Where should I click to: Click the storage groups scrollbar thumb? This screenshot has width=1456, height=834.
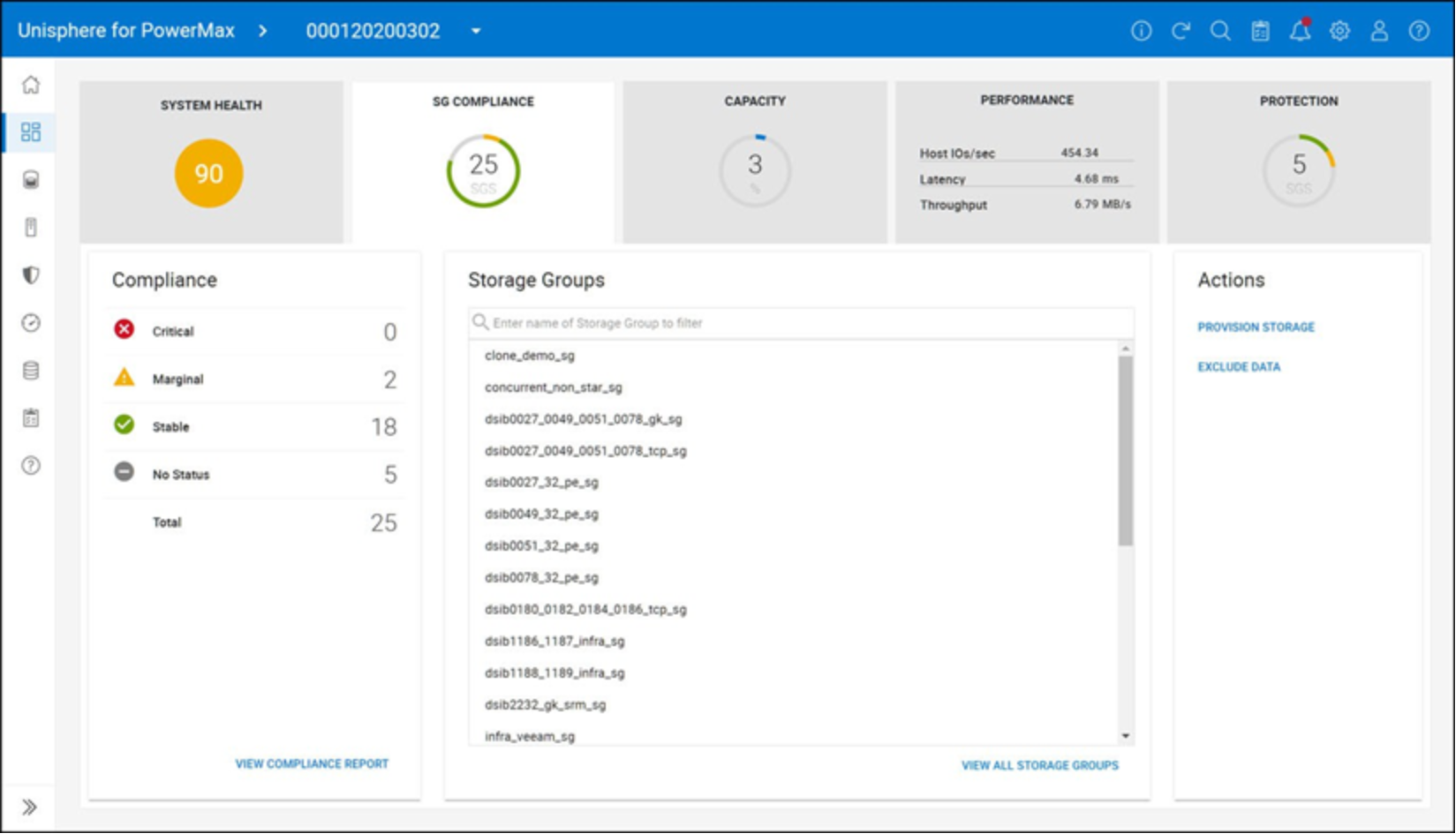[1126, 451]
